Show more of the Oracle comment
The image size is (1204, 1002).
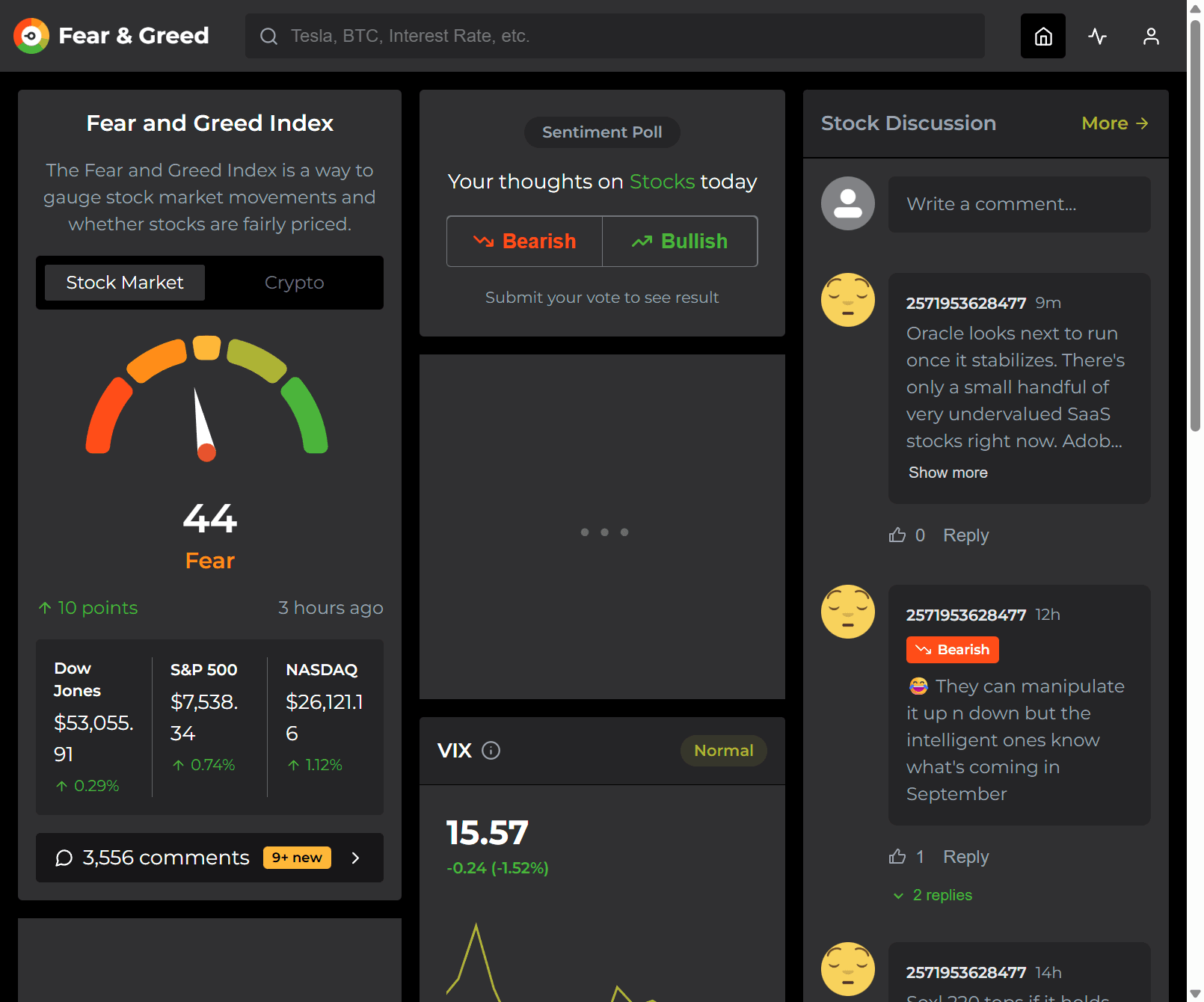pyautogui.click(x=947, y=473)
